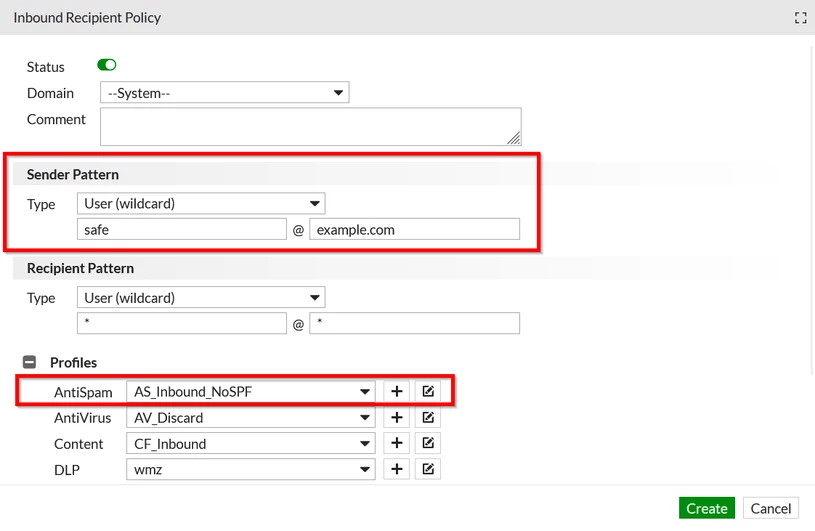815x531 pixels.
Task: Click the recipient domain wildcard field
Action: click(x=414, y=323)
